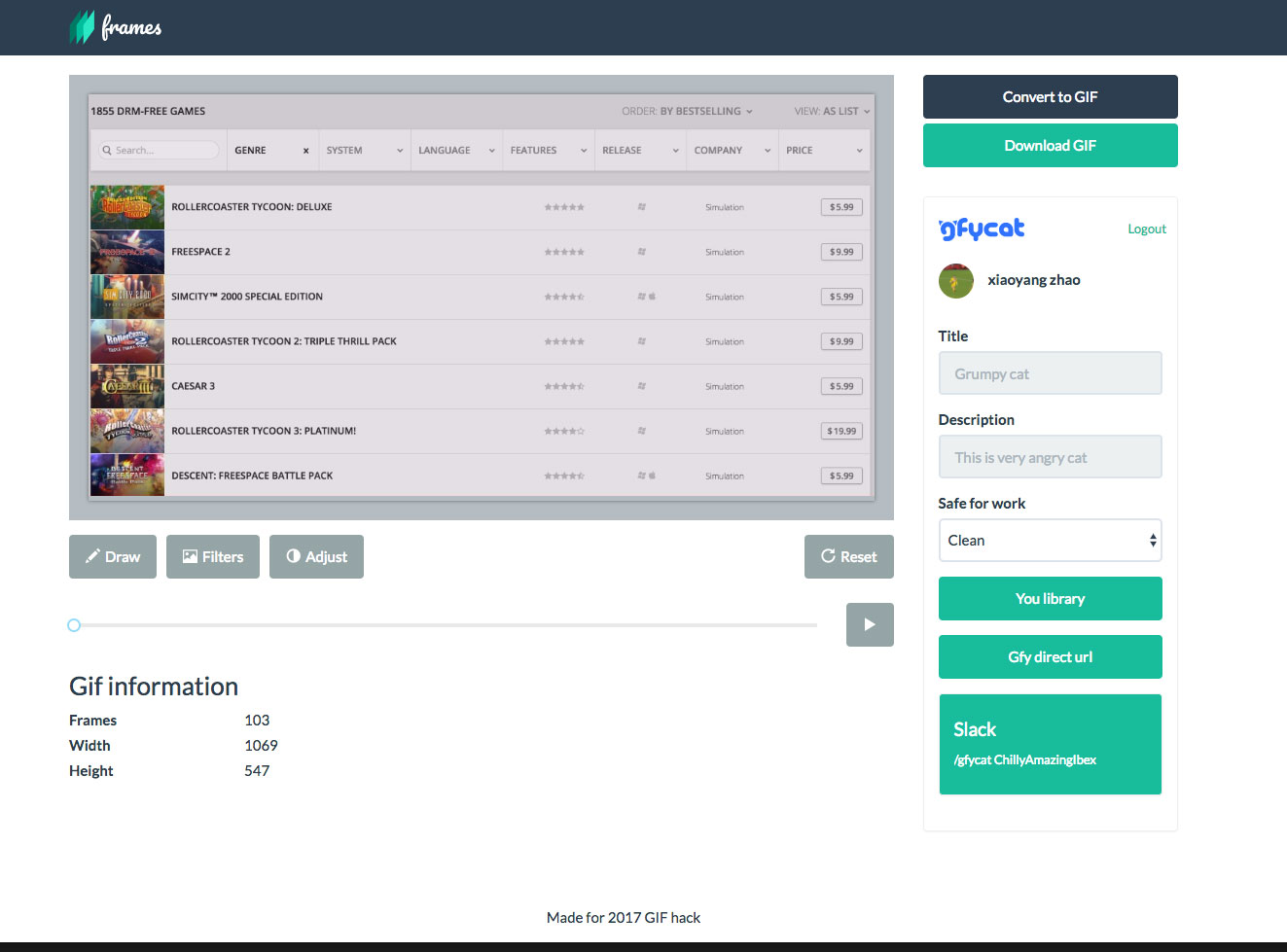Open the Adjust controls

pos(316,557)
